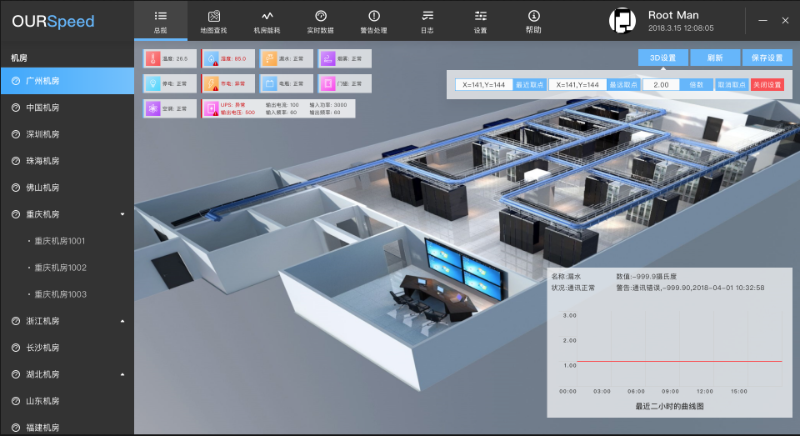Click the Root Man user avatar
The image size is (800, 436).
click(623, 21)
